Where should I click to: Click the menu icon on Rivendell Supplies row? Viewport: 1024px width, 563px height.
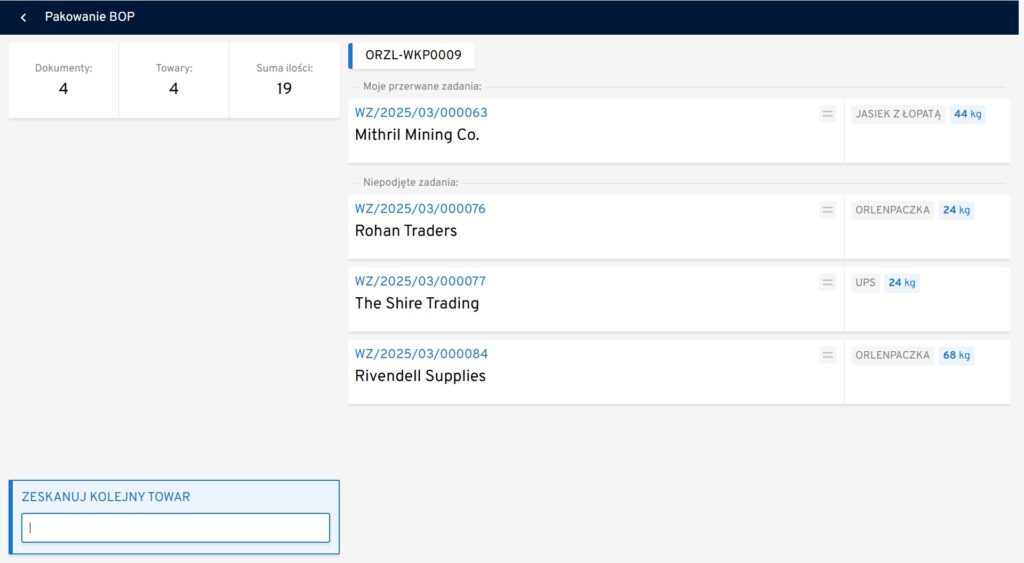click(827, 355)
